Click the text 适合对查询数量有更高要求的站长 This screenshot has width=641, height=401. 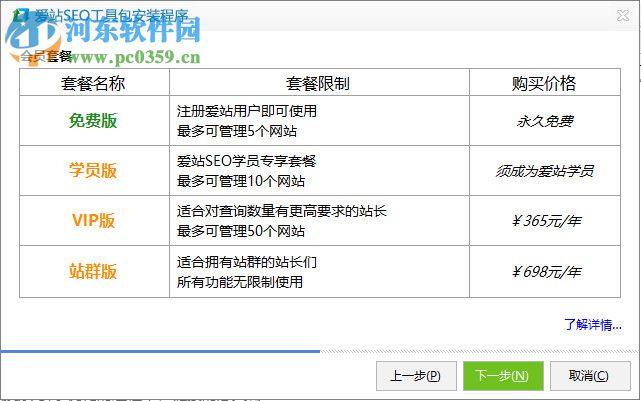click(x=282, y=211)
